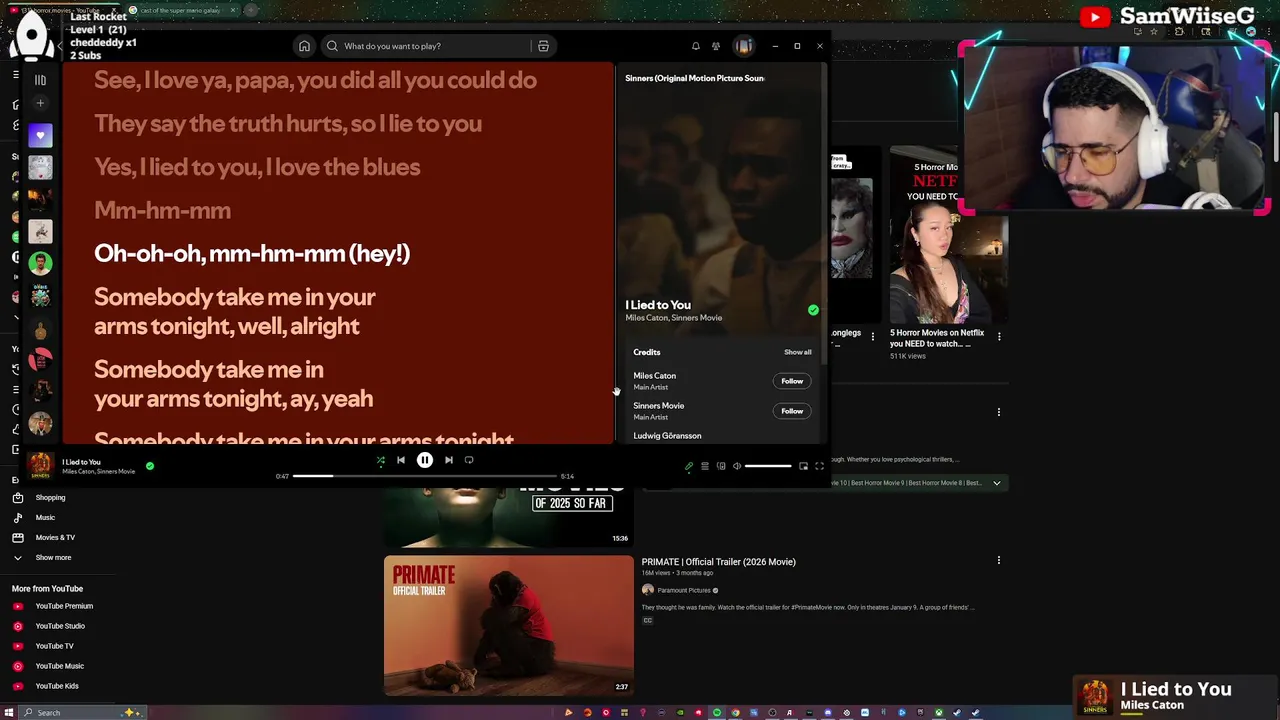Viewport: 1280px width, 720px height.
Task: Open YouTube Premium link
Action: [x=64, y=606]
